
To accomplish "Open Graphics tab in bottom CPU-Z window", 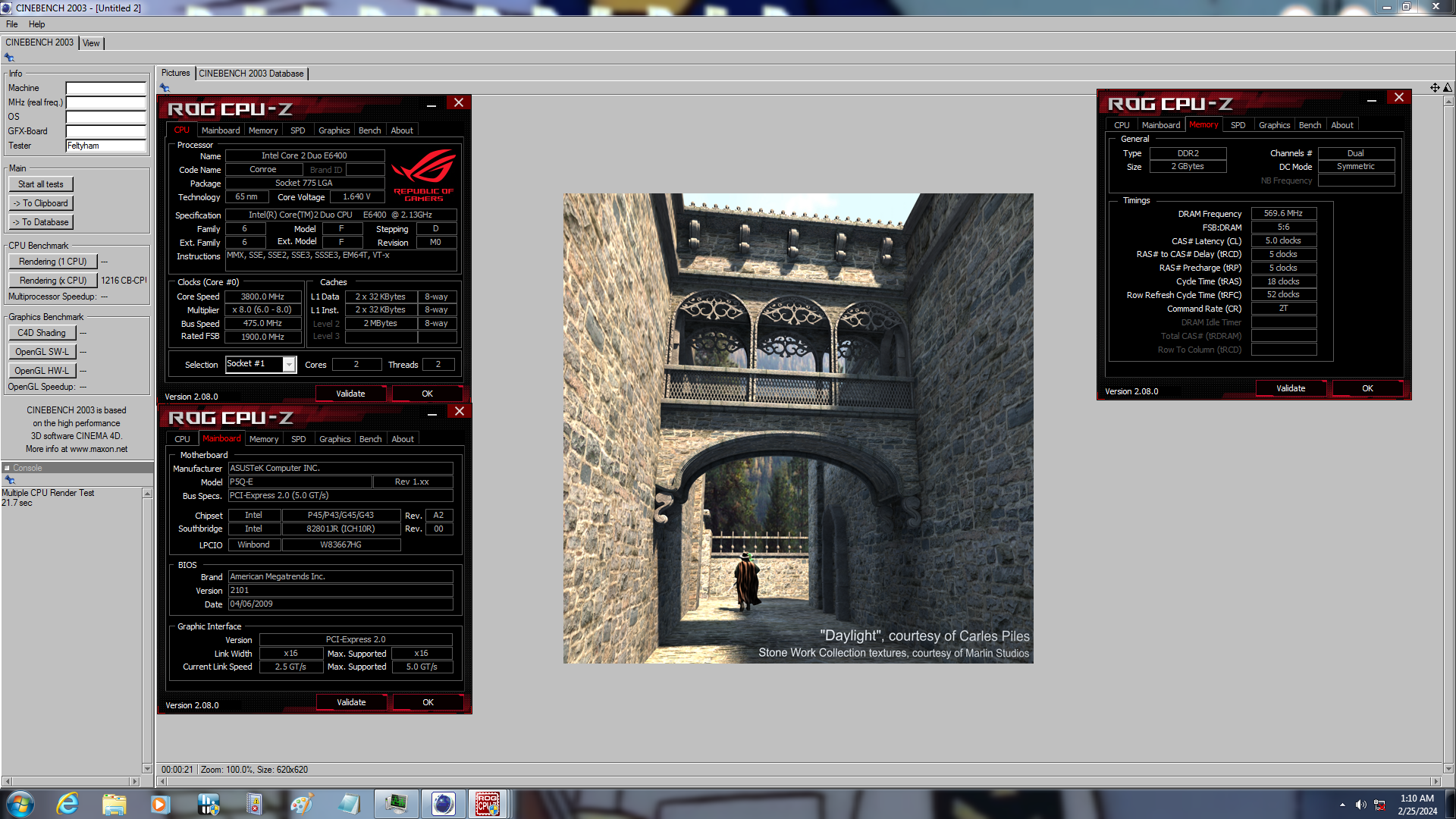I will [x=334, y=439].
